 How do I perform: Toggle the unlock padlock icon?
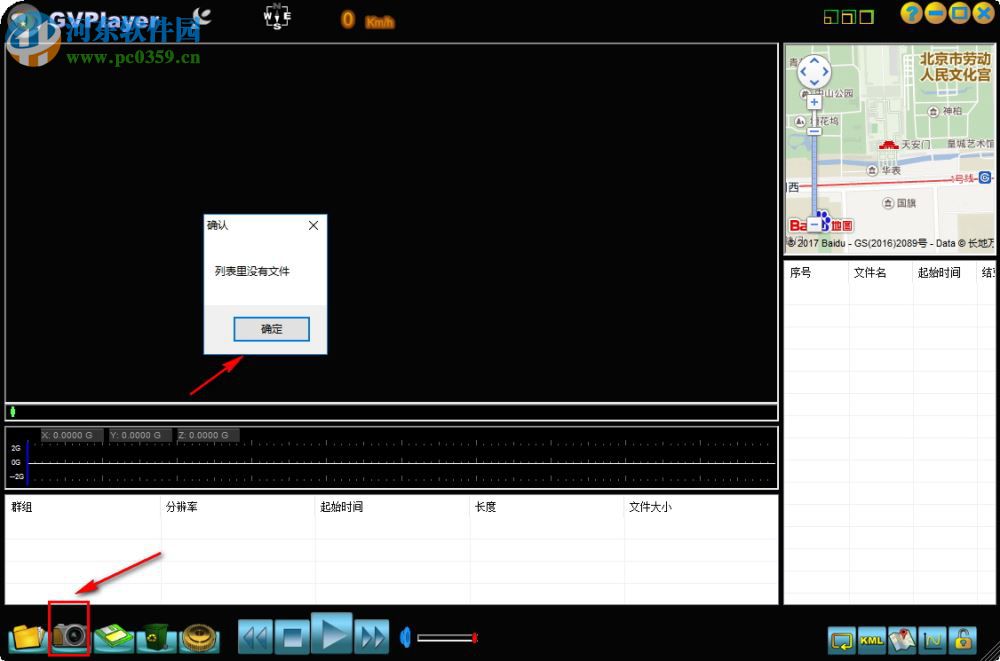point(963,640)
